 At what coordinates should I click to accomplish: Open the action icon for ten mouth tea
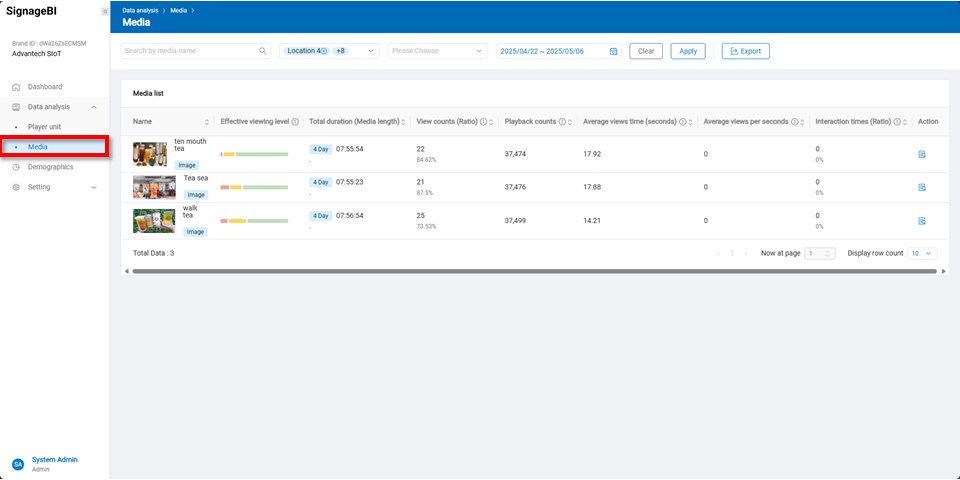pos(922,154)
